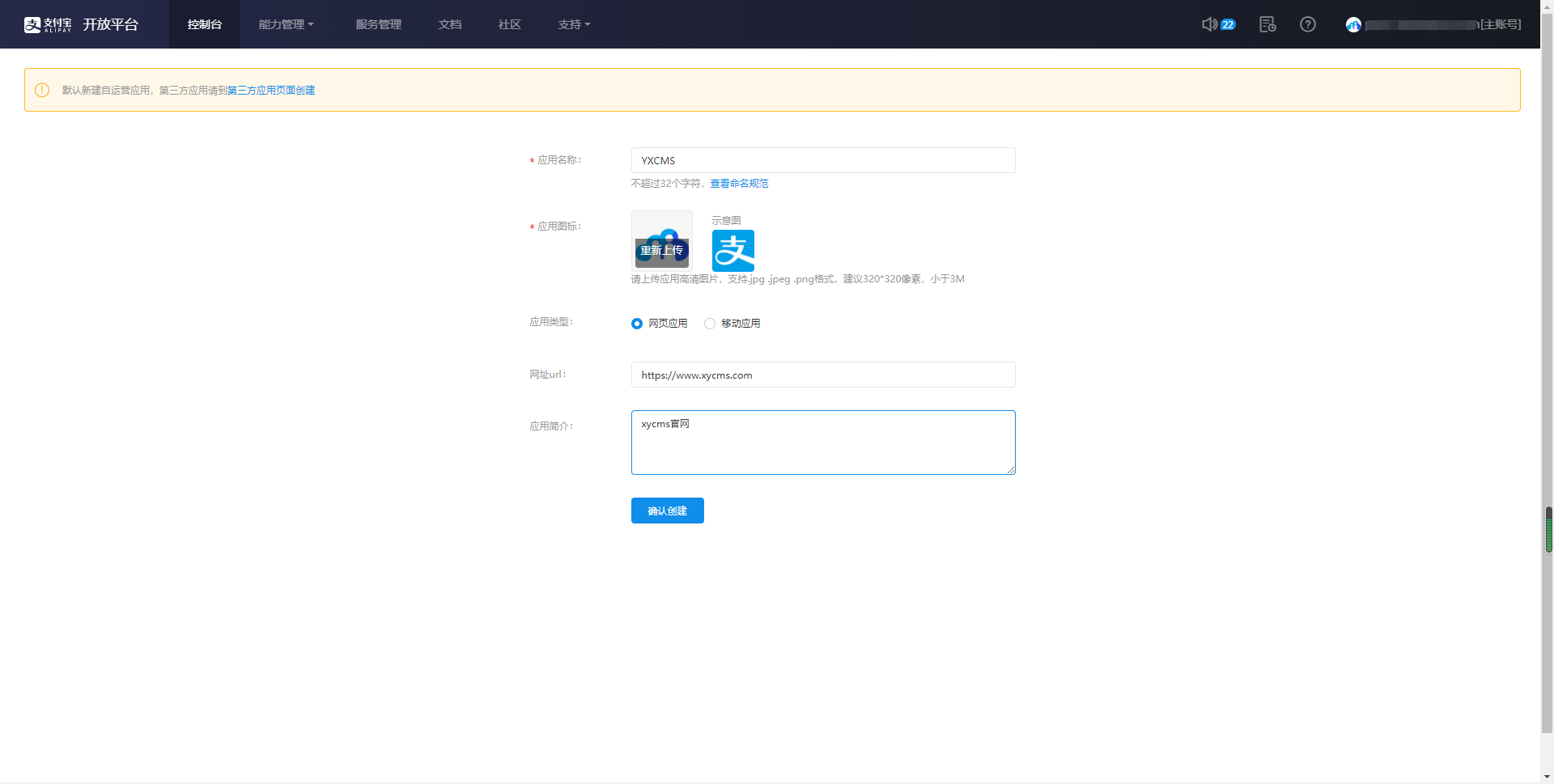Open the account avatar icon
Screen dimensions: 1554x784
click(1353, 25)
